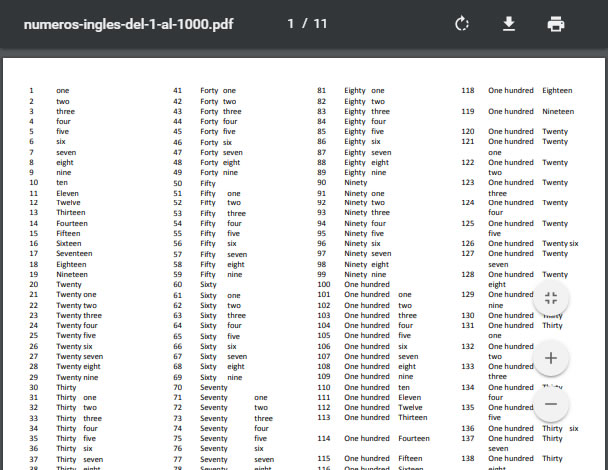The image size is (608, 470).
Task: Click the word 'Thirteen' in row 113
Action: point(413,417)
